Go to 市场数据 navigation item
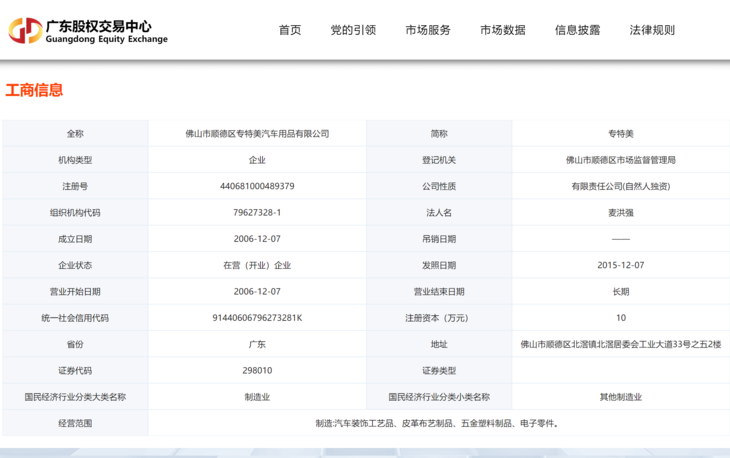 click(x=502, y=30)
